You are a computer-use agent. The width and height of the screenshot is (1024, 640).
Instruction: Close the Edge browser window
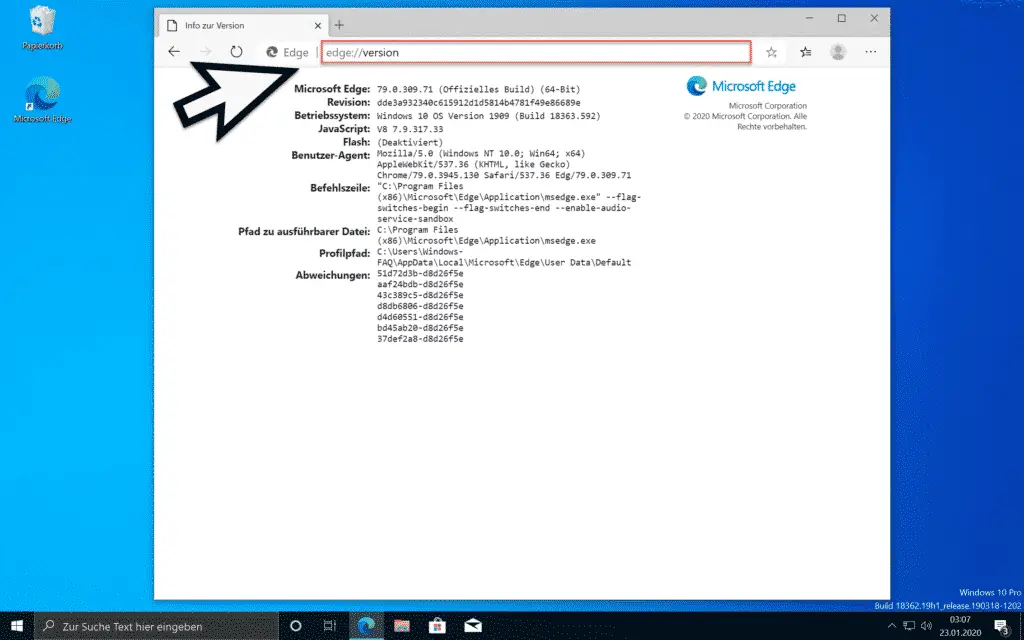(874, 18)
